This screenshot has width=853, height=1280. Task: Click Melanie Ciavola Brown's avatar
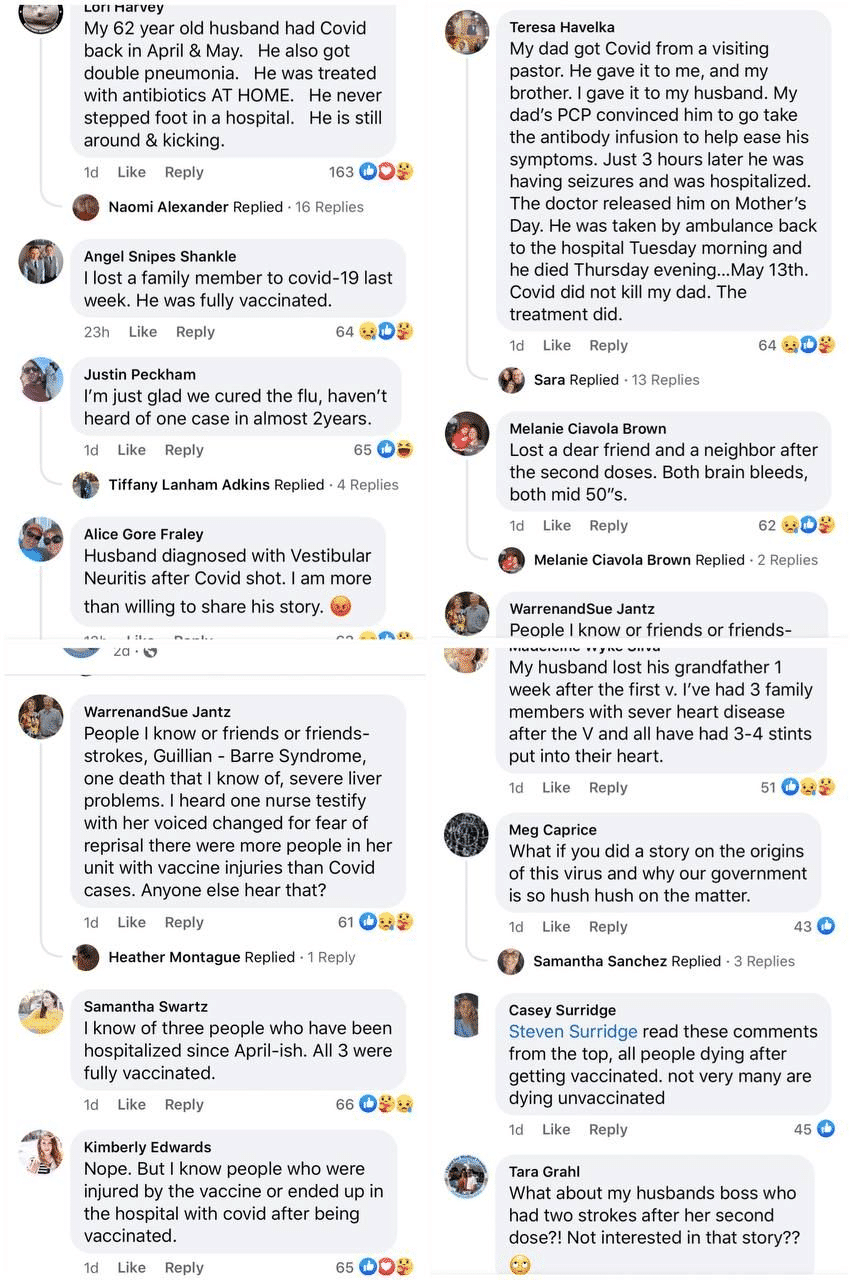(467, 434)
